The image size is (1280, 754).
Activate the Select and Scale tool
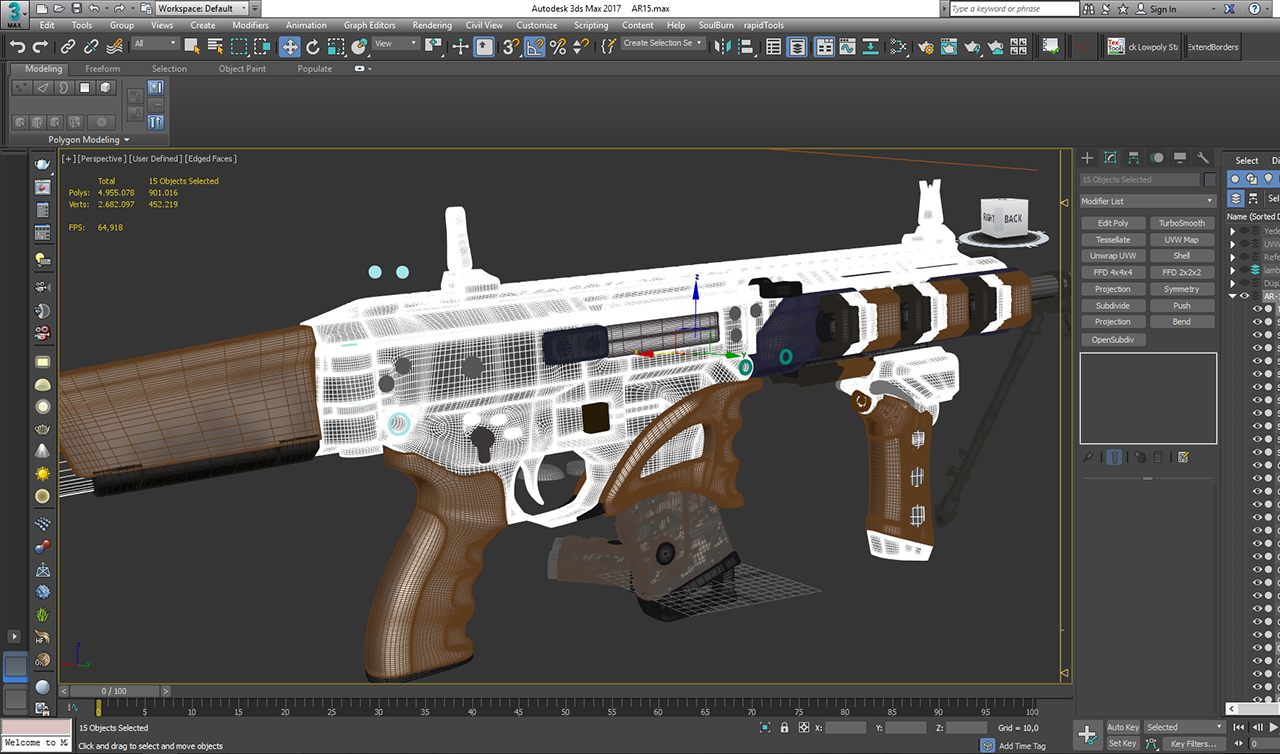pyautogui.click(x=336, y=46)
